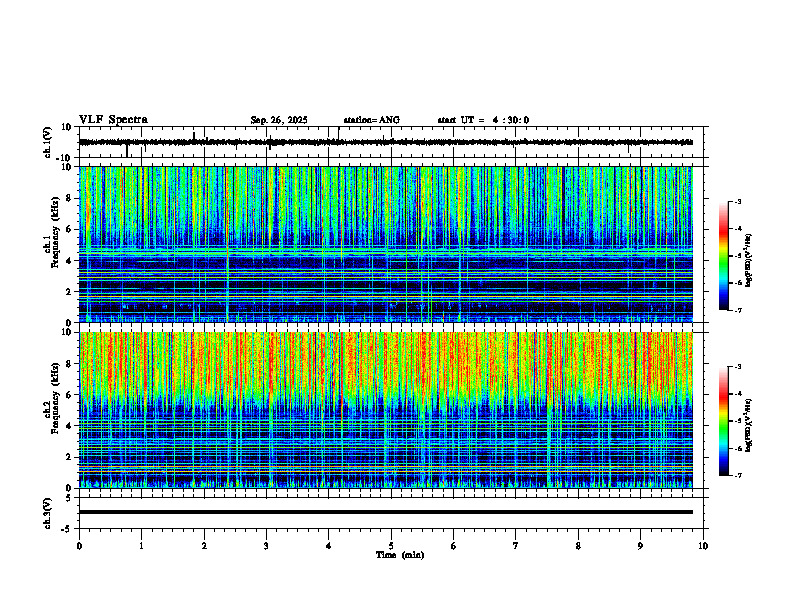Click the "0" tick on Time axis
This screenshot has height=612, width=792.
coord(79,546)
